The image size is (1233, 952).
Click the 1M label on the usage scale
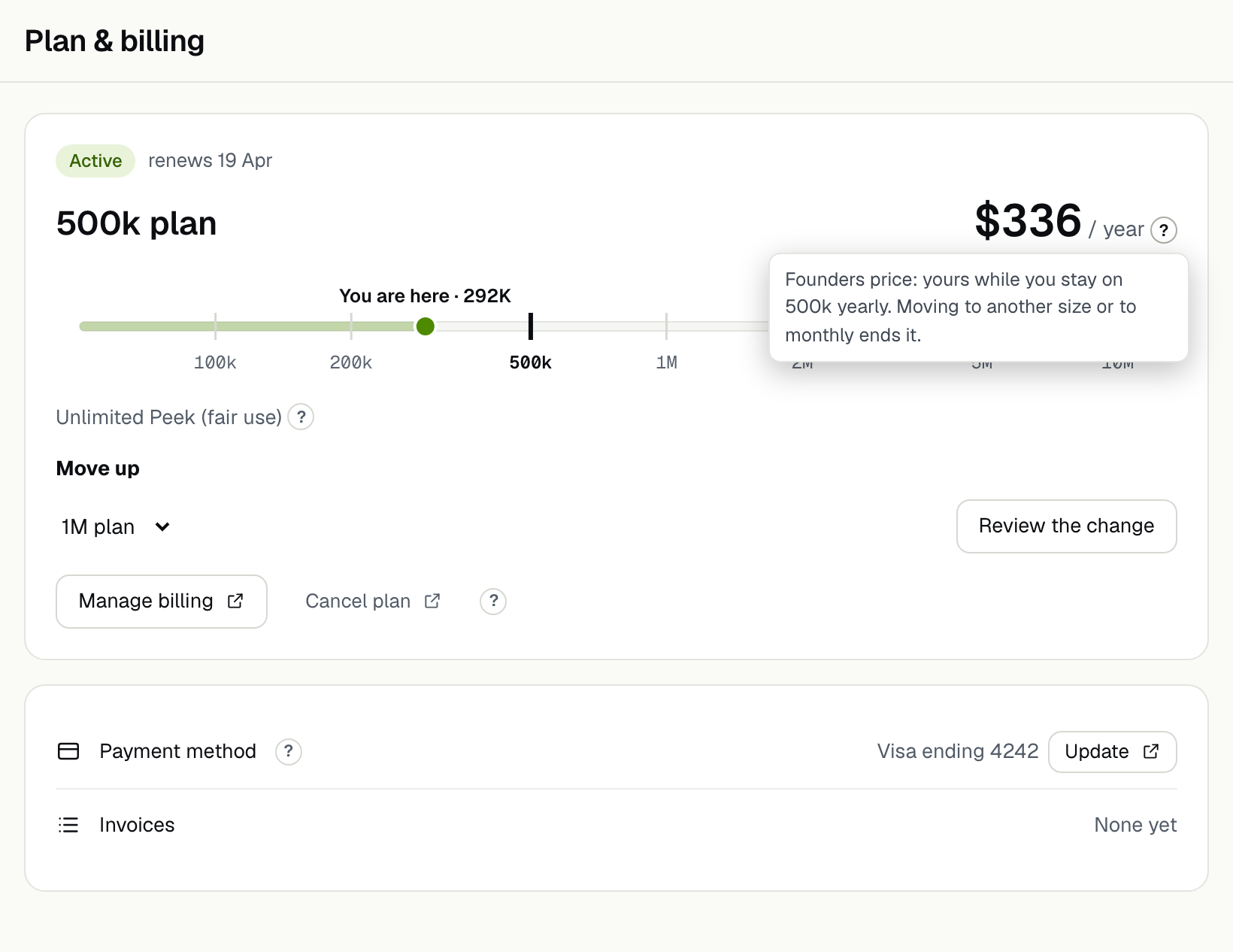pyautogui.click(x=666, y=362)
